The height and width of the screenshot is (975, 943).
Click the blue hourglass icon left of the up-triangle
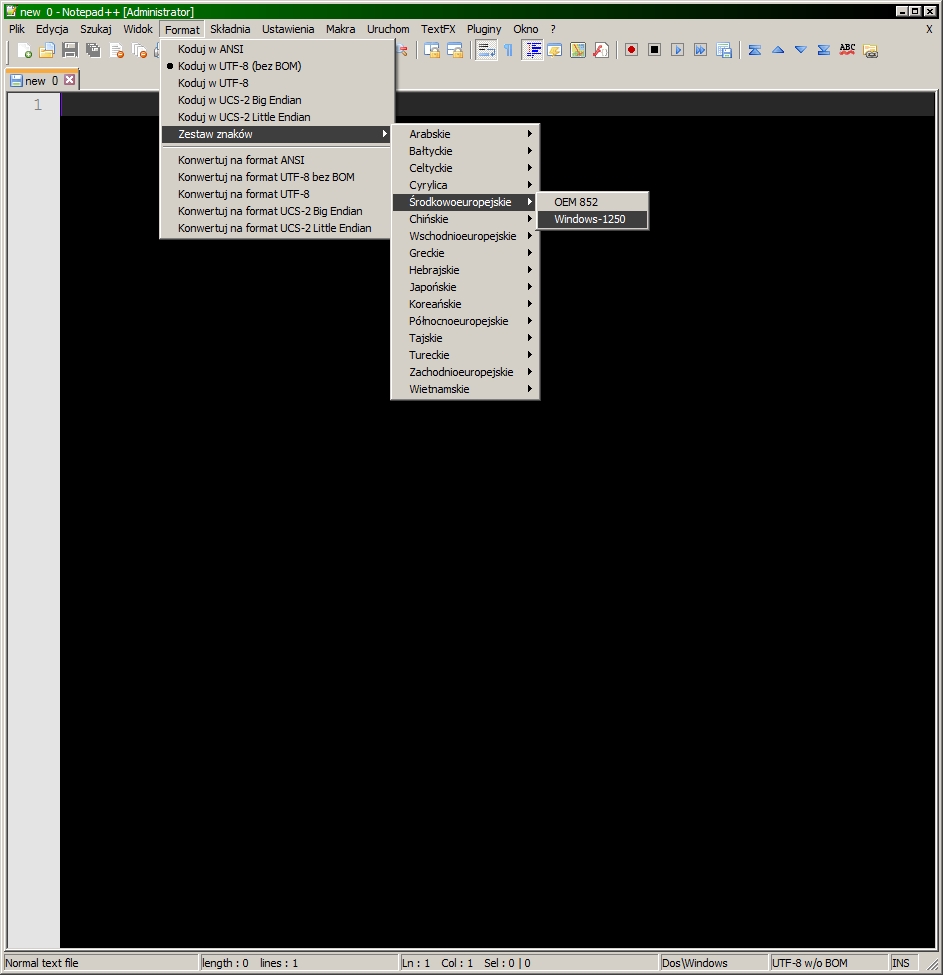click(x=755, y=50)
